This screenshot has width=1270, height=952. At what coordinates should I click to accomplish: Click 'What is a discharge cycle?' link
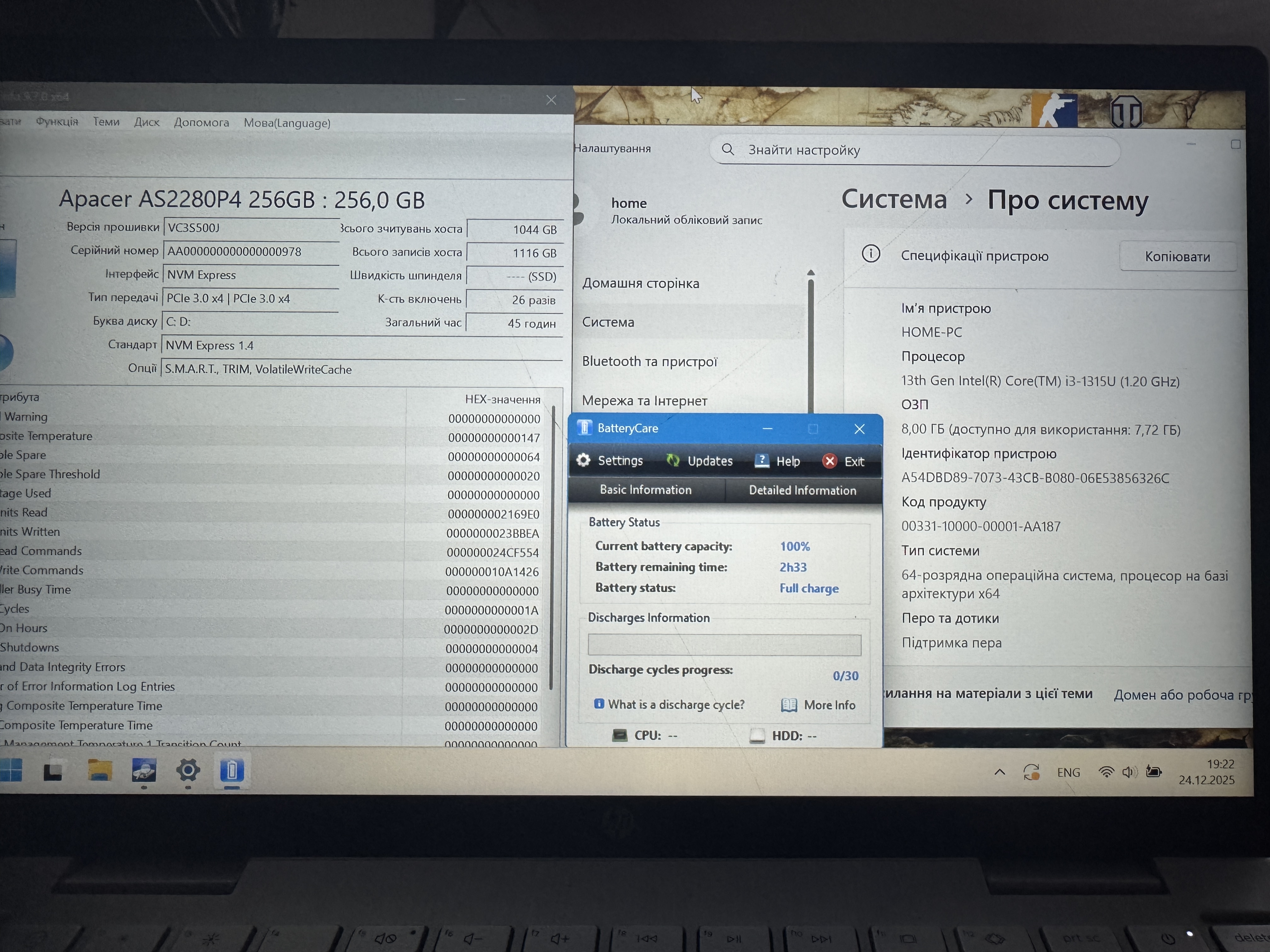click(x=676, y=705)
